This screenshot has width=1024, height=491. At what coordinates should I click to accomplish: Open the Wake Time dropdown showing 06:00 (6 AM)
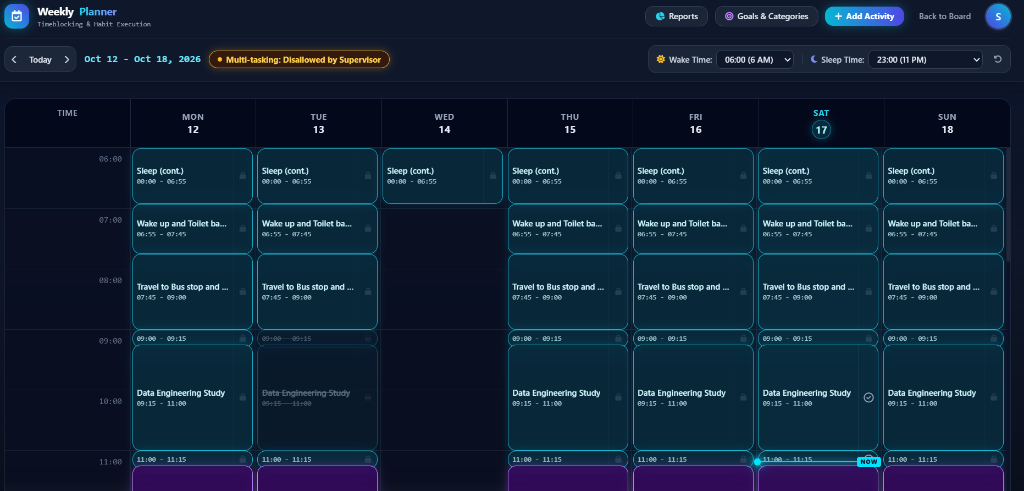click(x=755, y=59)
